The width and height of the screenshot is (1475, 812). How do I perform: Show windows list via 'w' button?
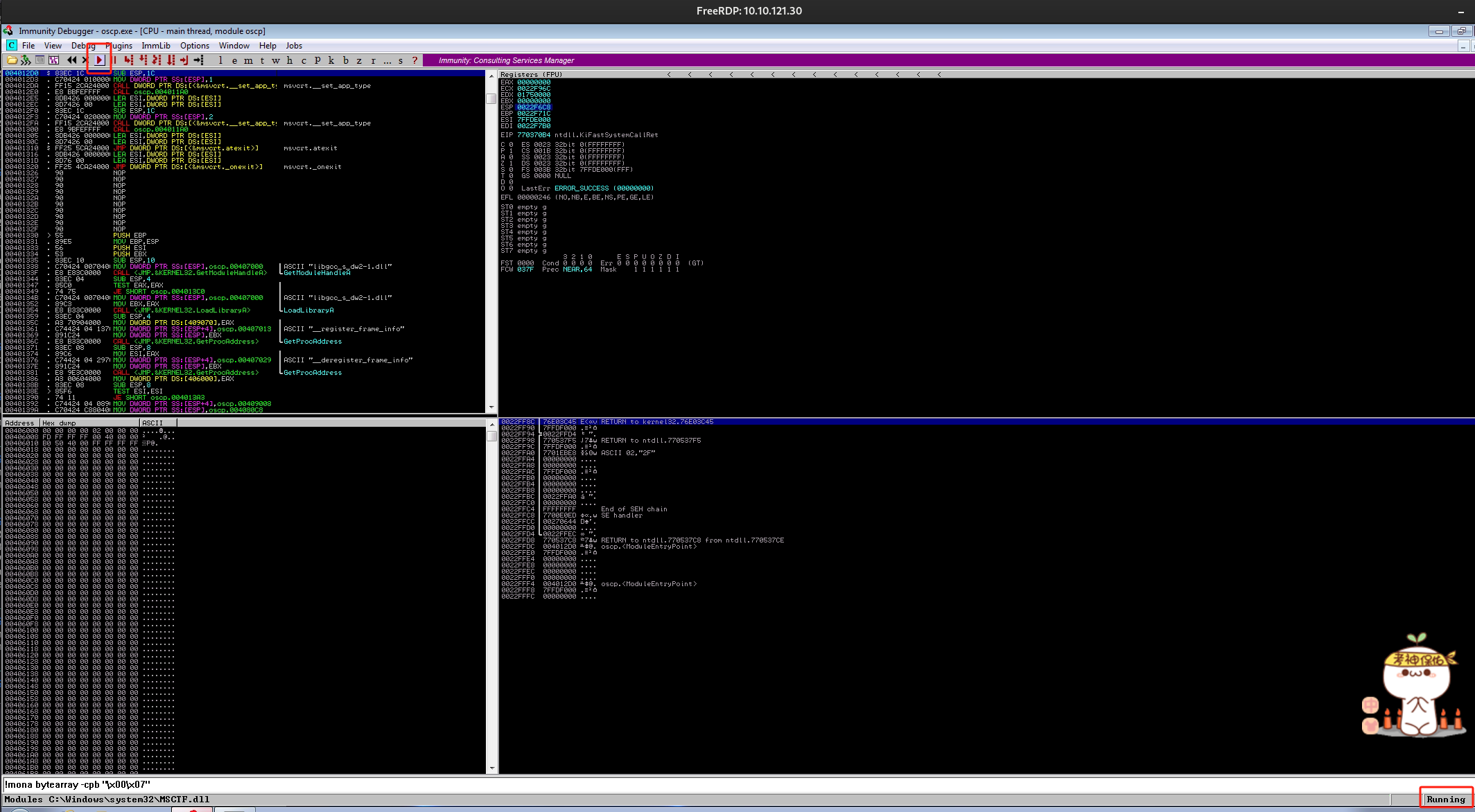click(276, 60)
